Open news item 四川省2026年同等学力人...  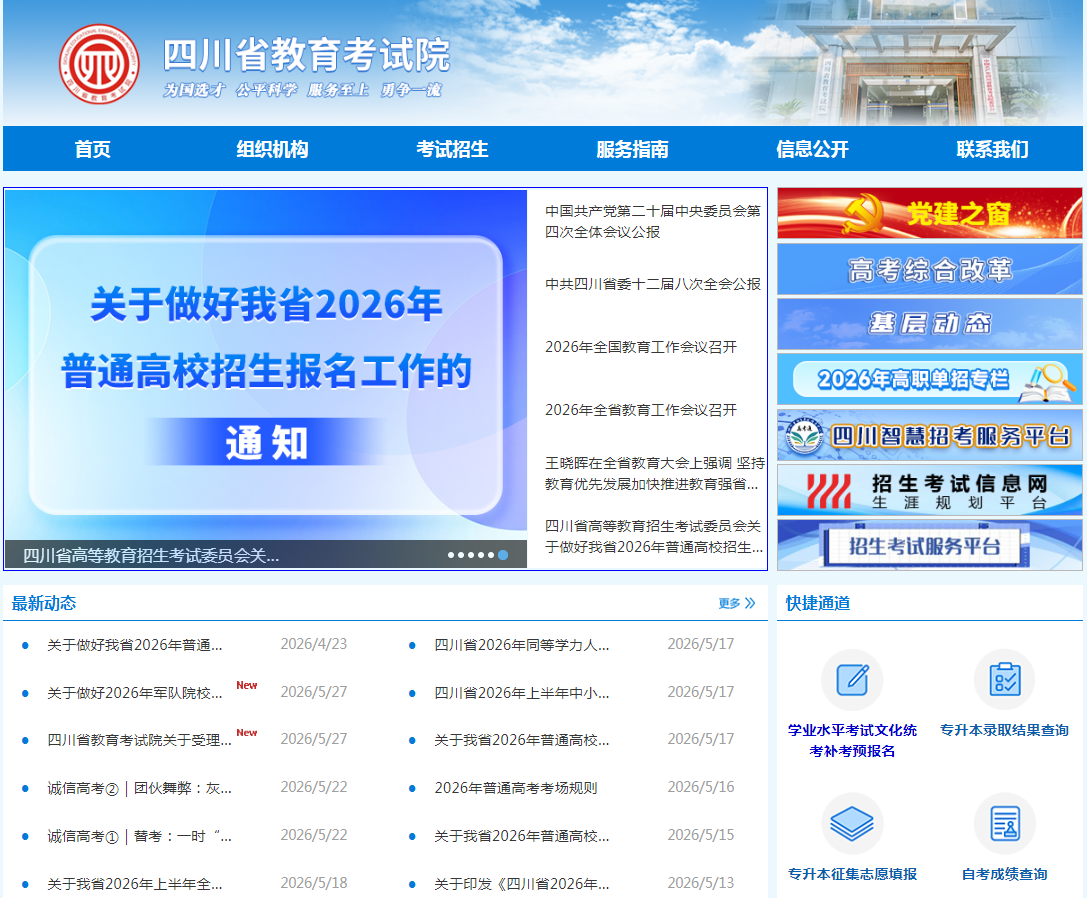522,645
